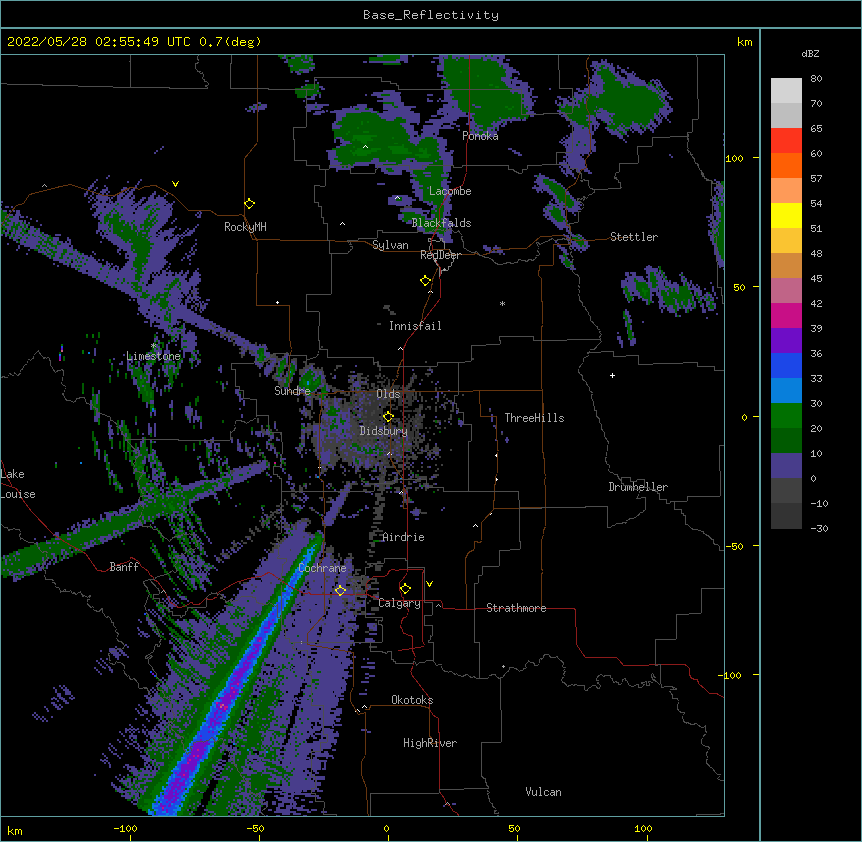Click the RockyMH label

[245, 227]
